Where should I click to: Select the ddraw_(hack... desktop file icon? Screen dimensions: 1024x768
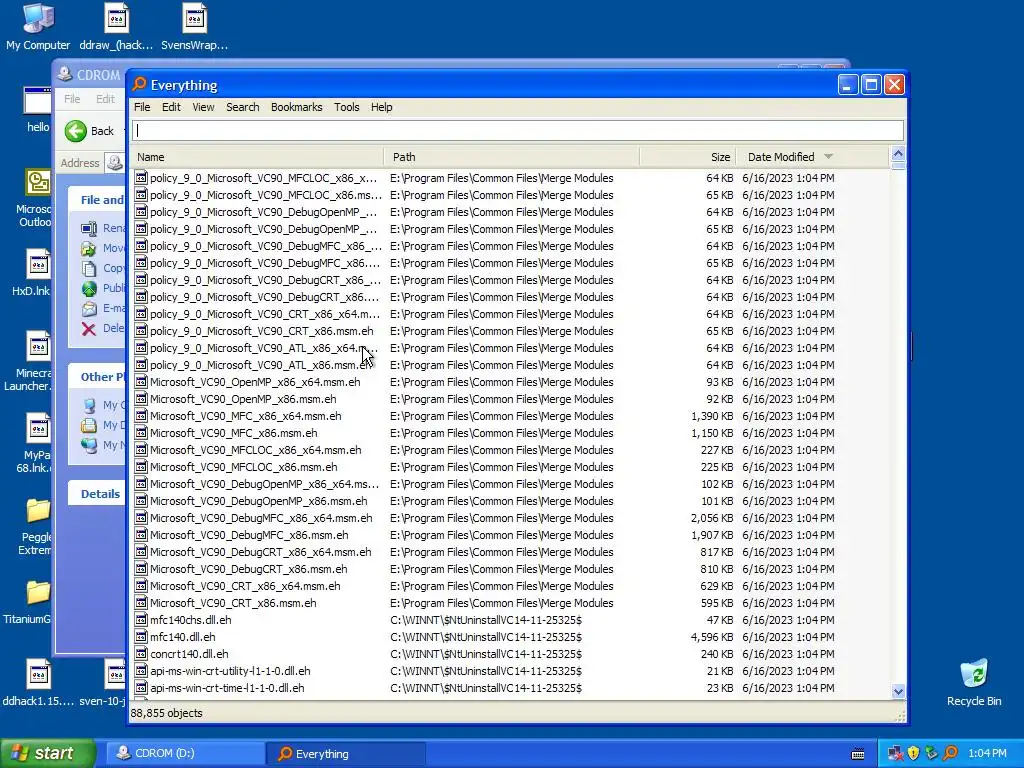pyautogui.click(x=116, y=27)
